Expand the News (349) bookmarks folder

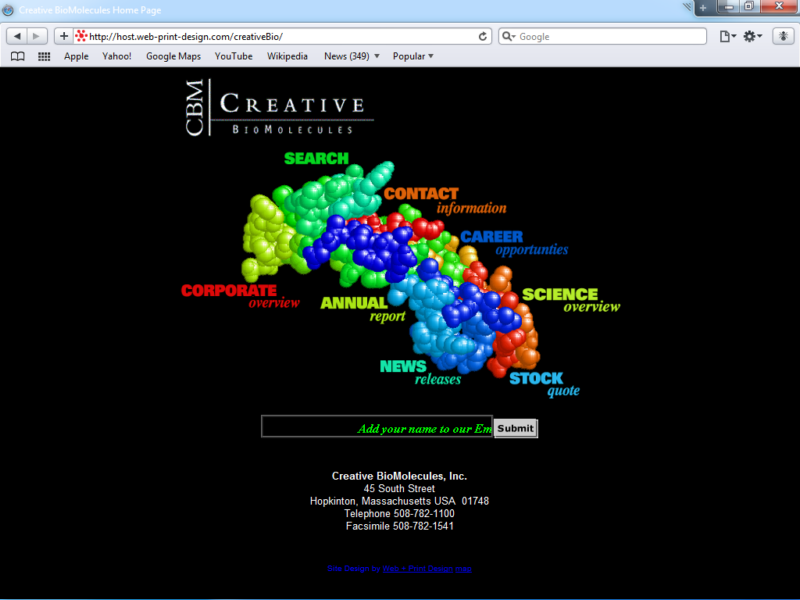tap(352, 56)
